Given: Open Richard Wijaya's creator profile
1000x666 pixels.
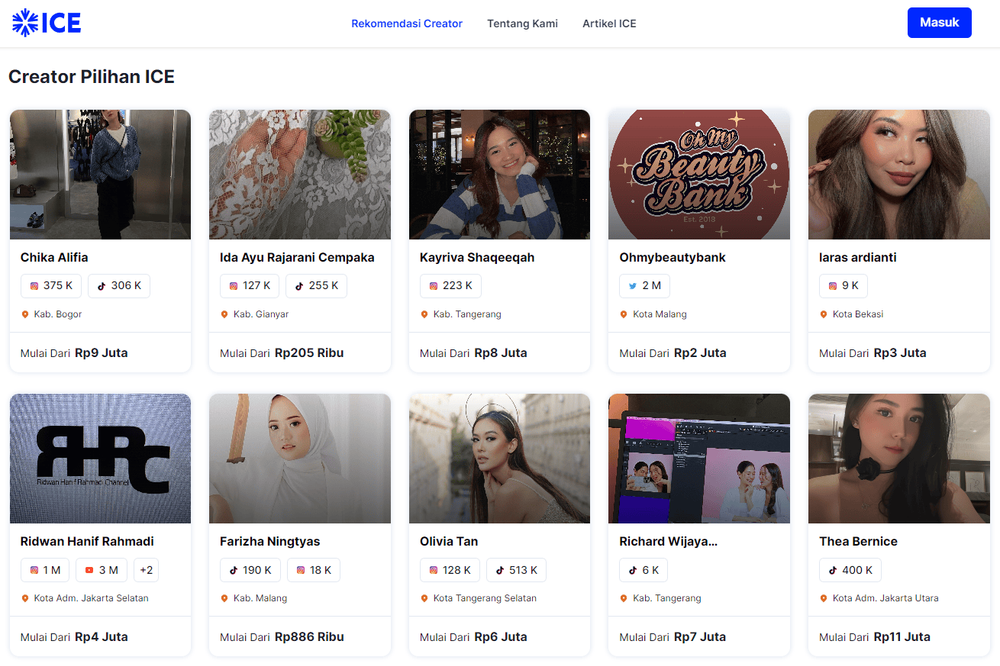Looking at the screenshot, I should pos(666,541).
